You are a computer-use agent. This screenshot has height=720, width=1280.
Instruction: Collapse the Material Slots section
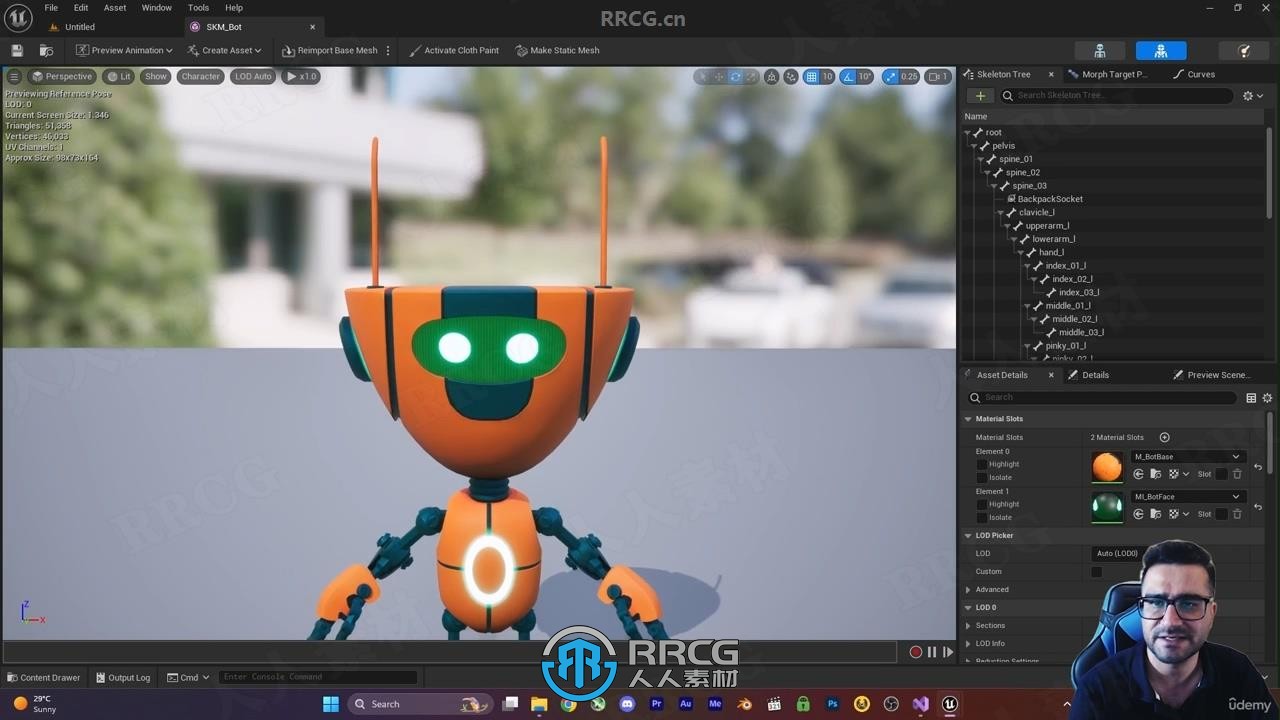tap(968, 419)
